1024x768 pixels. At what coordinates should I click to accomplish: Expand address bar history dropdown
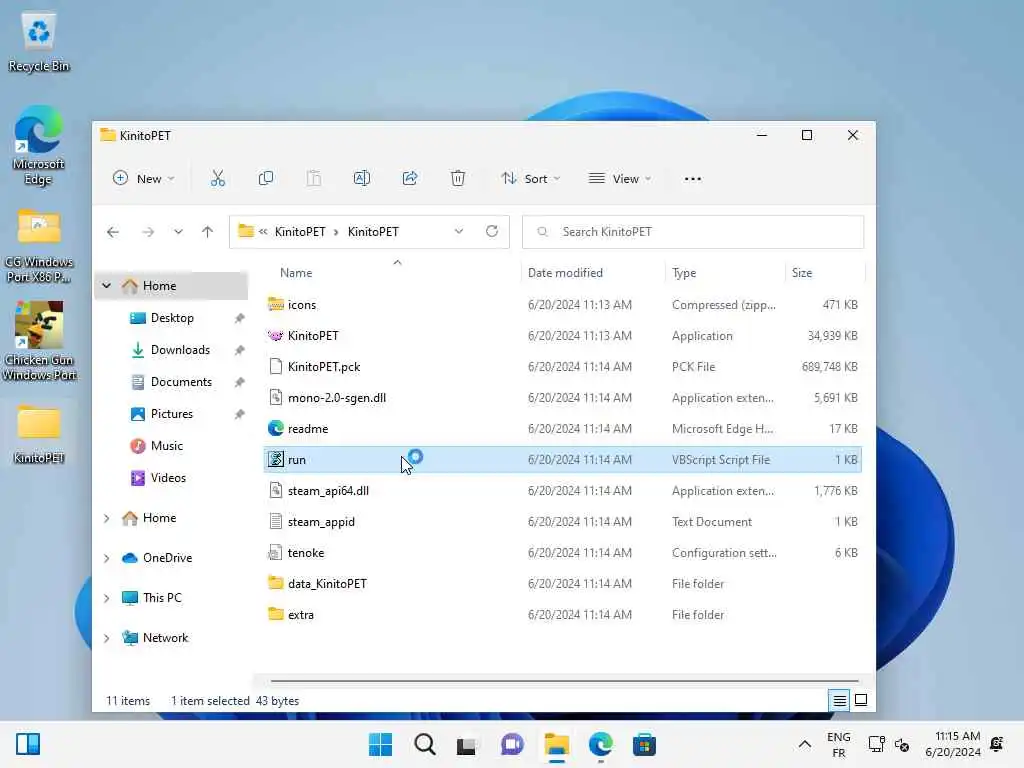point(459,231)
